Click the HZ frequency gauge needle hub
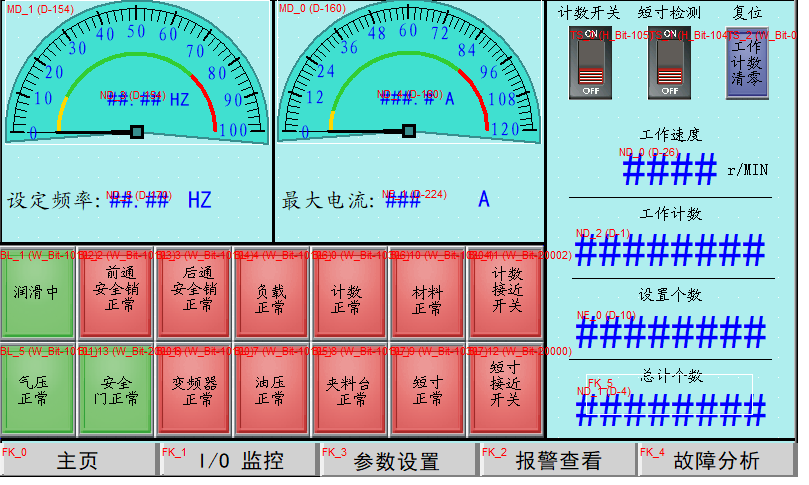The height and width of the screenshot is (485, 809). click(137, 131)
